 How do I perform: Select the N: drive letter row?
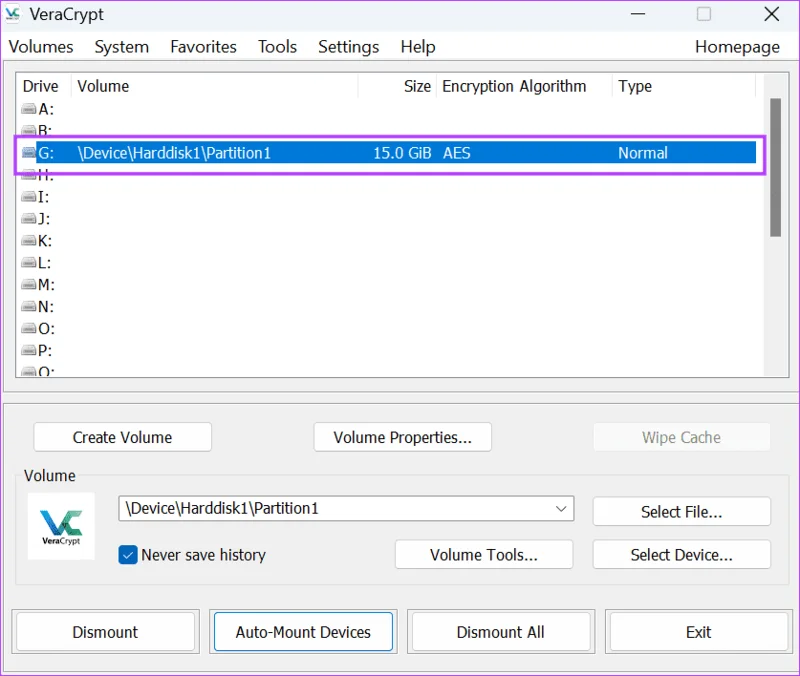tap(390, 307)
